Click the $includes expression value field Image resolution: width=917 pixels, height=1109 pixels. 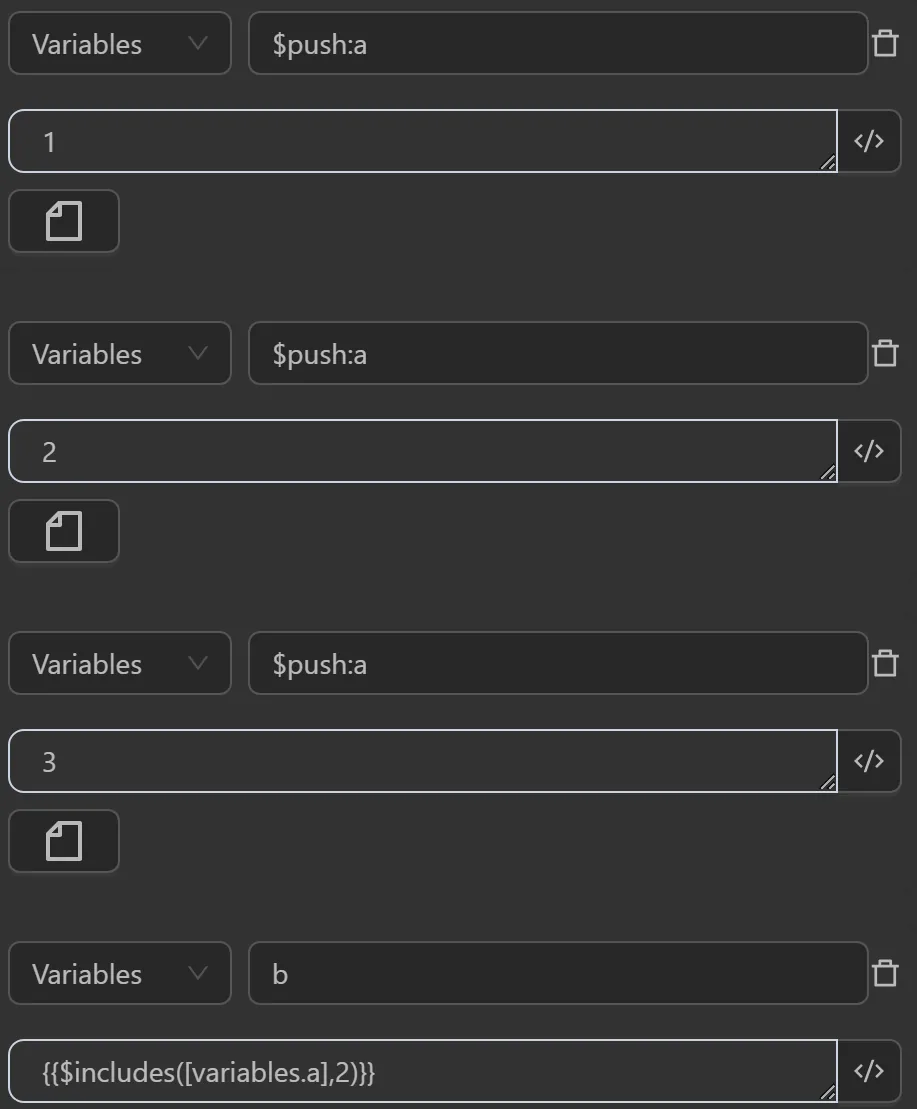(422, 1071)
